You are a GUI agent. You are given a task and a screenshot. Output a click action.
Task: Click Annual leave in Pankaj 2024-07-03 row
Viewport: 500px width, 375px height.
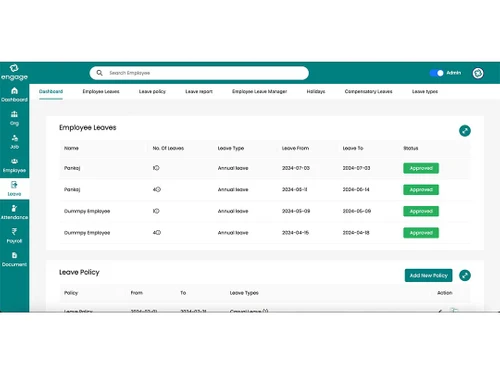pos(233,168)
